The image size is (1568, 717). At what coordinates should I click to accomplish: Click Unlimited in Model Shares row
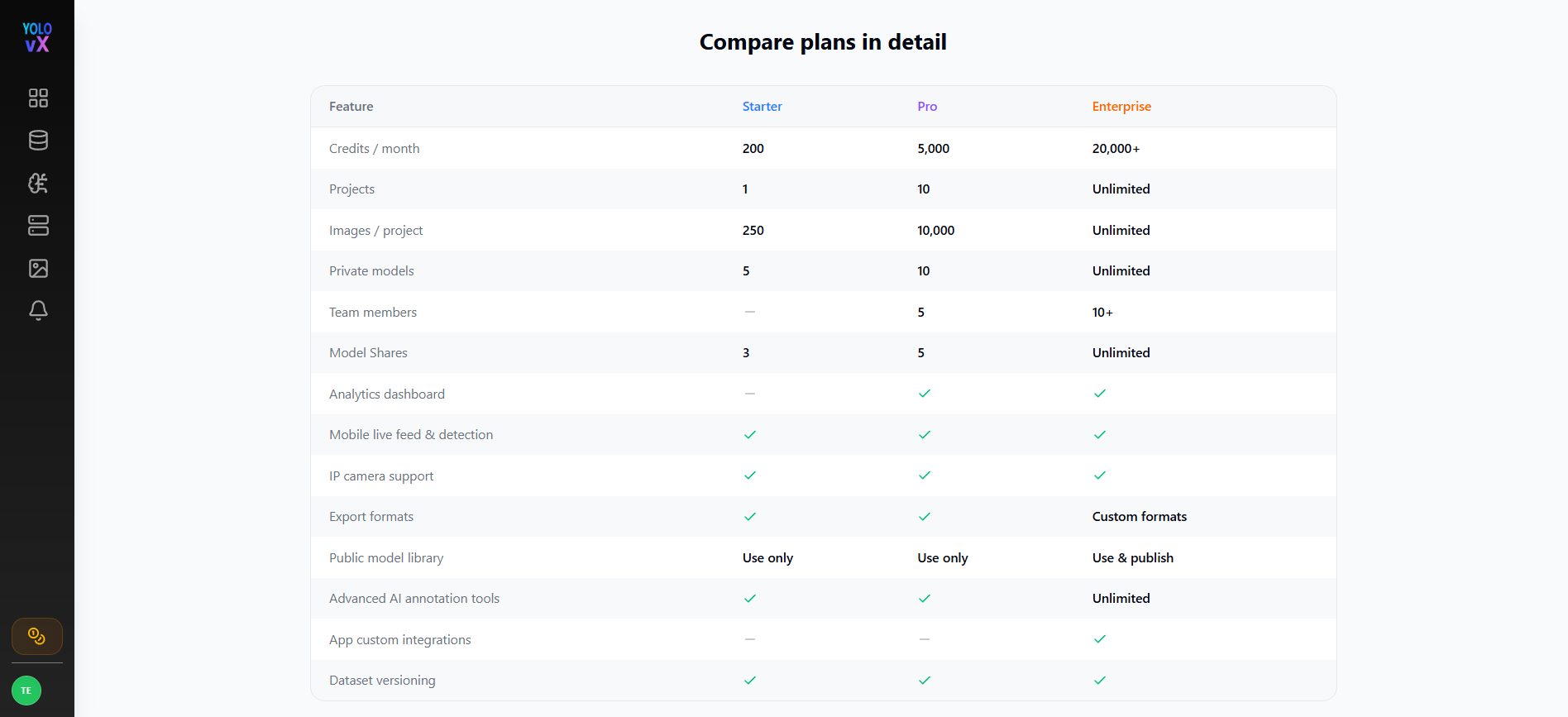(x=1121, y=353)
